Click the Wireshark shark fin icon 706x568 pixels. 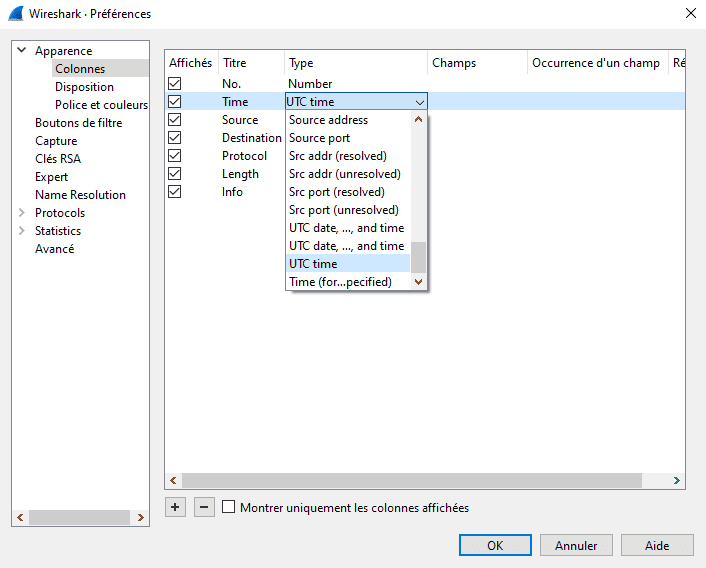coord(16,14)
